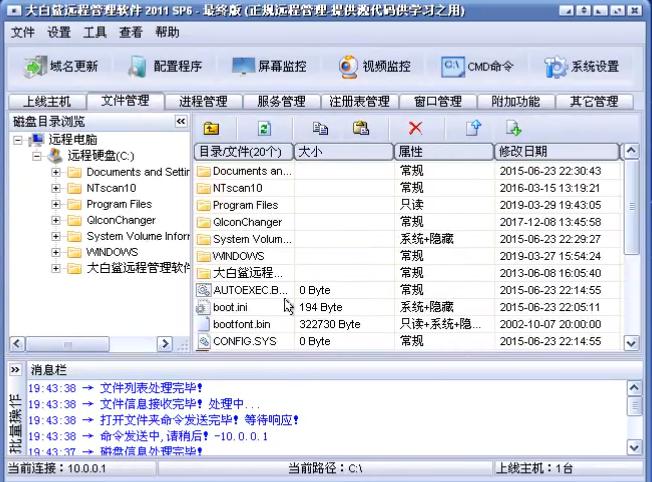The image size is (652, 482).
Task: Click WINDOWS folder icon in file list
Action: point(203,256)
